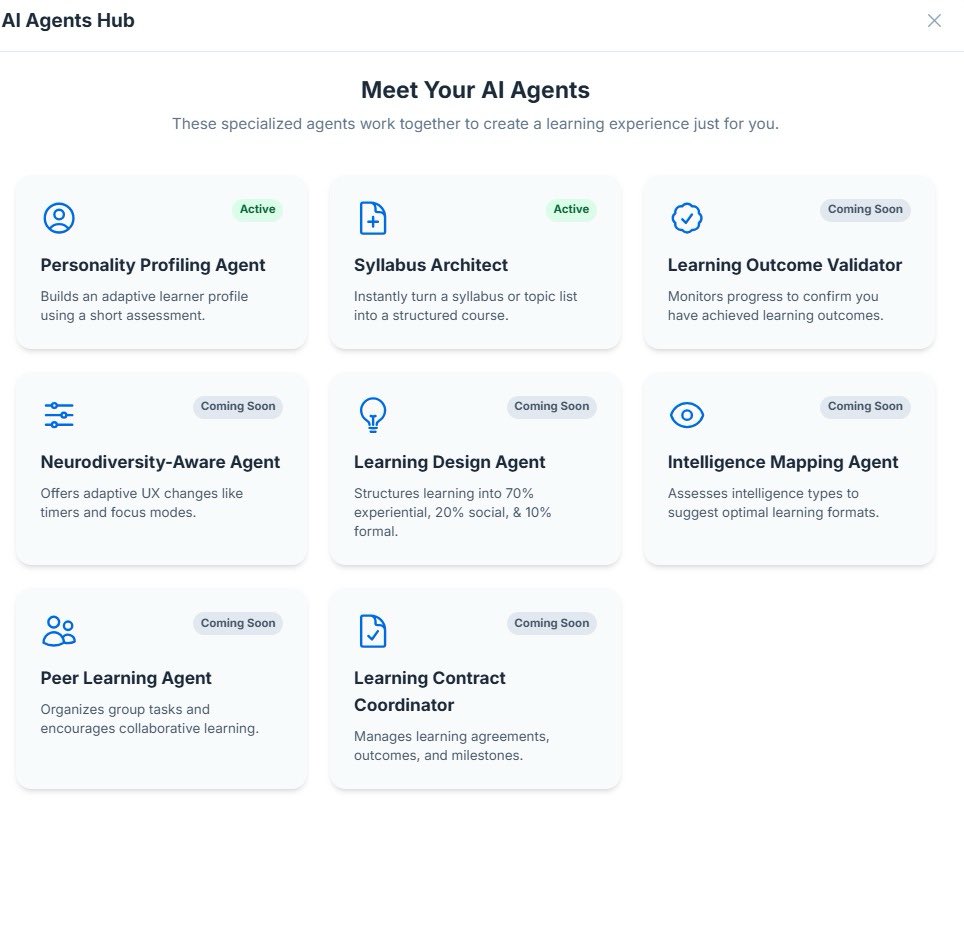Click the Neurodiversity-Aware Agent sliders icon

click(x=59, y=415)
